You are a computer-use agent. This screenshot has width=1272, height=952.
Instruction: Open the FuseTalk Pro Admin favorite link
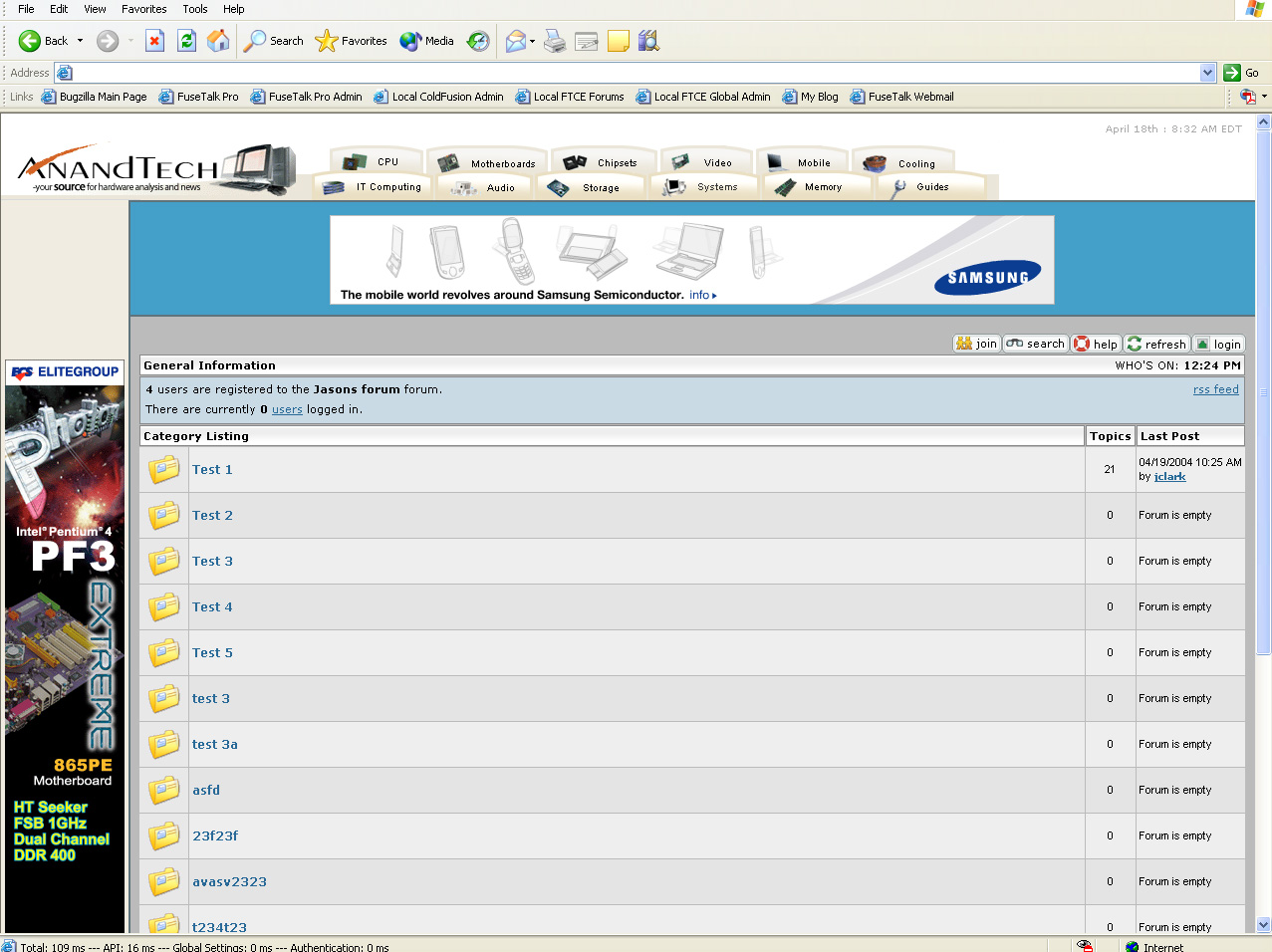pyautogui.click(x=306, y=97)
